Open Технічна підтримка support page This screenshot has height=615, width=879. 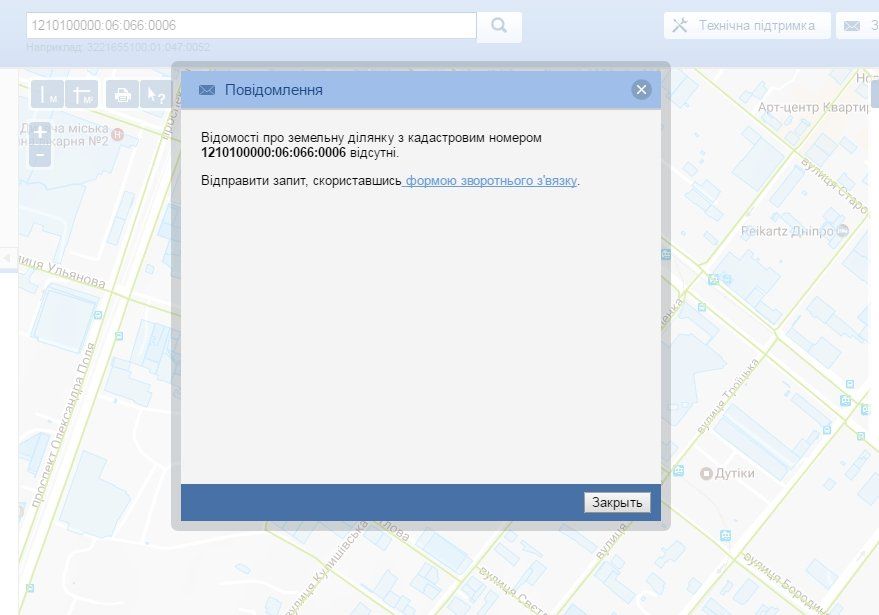click(x=759, y=24)
